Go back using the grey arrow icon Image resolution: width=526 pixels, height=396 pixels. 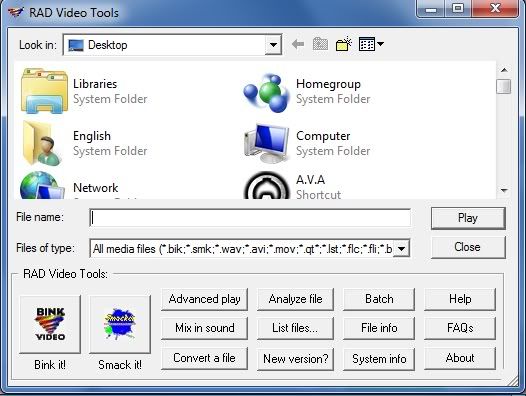(x=298, y=44)
